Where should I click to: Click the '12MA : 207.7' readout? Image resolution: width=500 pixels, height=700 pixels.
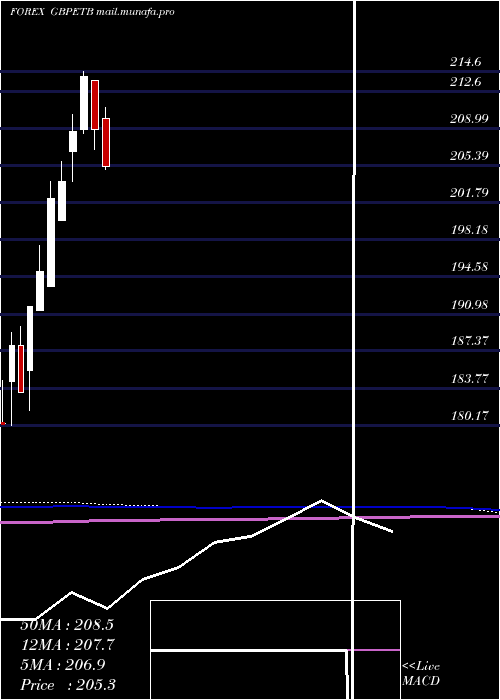[67, 645]
